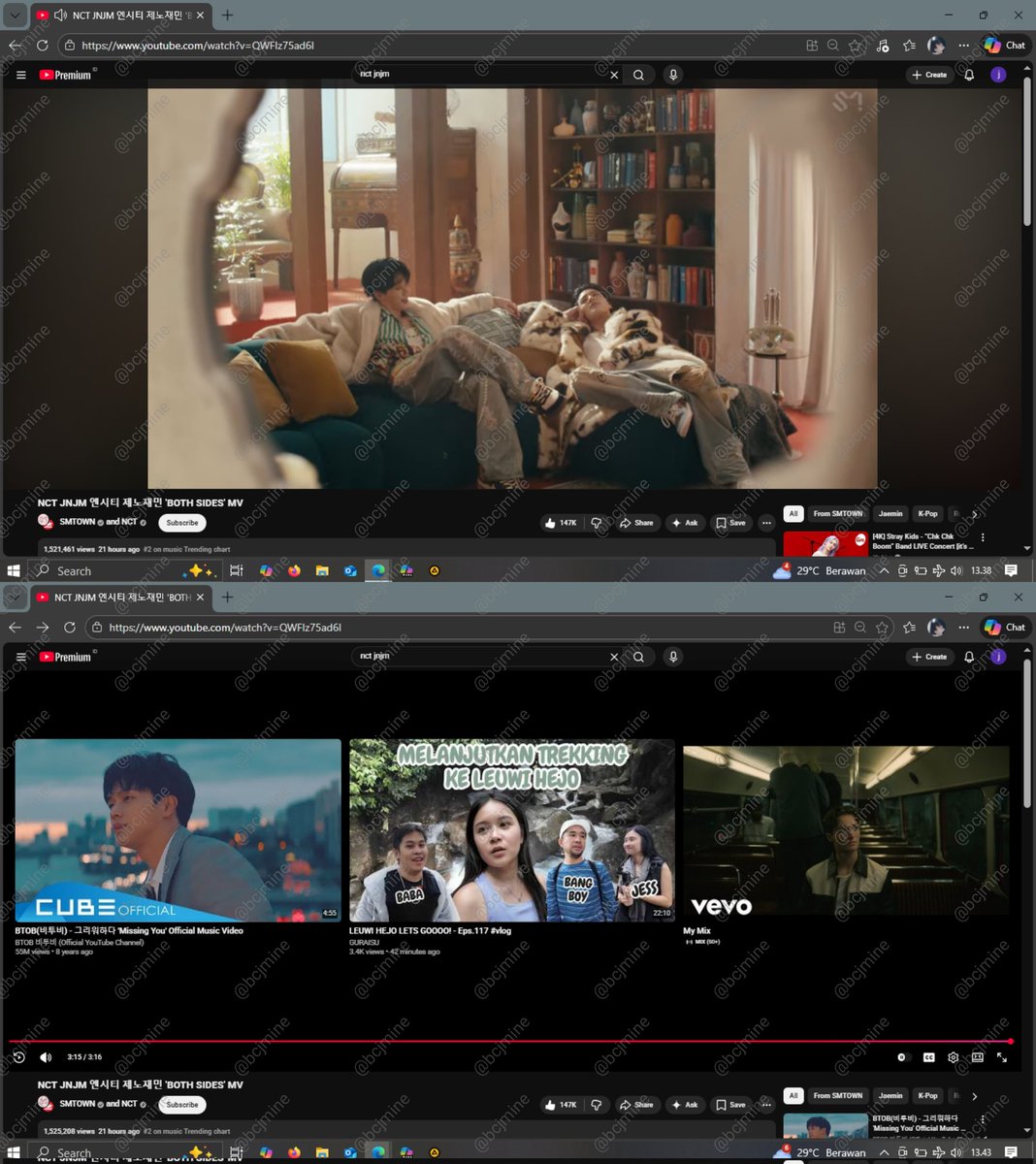
Task: Select the All chip in top window
Action: (793, 514)
